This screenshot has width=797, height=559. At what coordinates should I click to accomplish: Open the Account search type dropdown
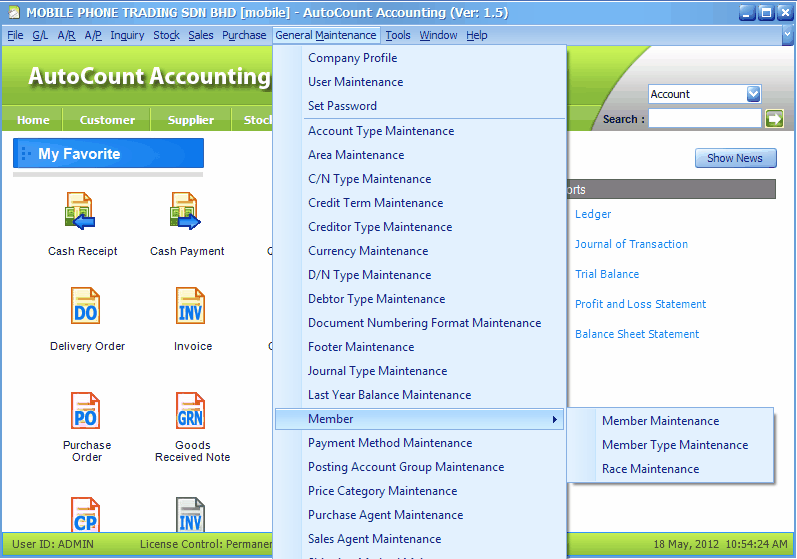pyautogui.click(x=754, y=94)
